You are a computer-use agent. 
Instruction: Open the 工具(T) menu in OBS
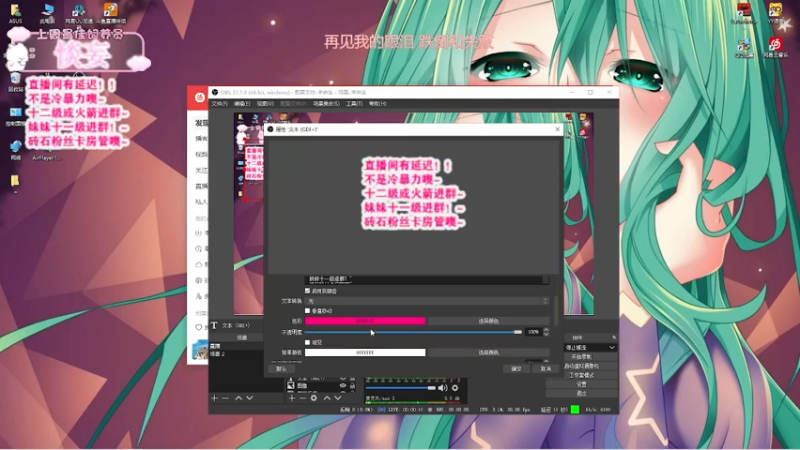coord(354,104)
